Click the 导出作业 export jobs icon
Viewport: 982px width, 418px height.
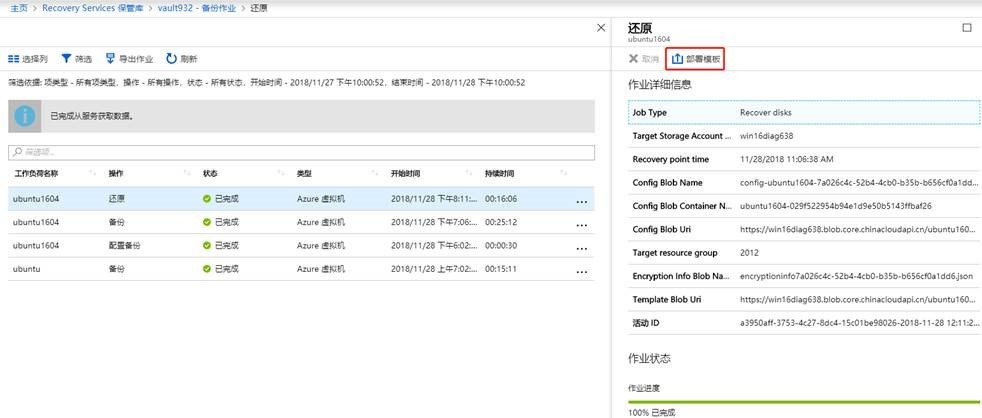pos(110,59)
